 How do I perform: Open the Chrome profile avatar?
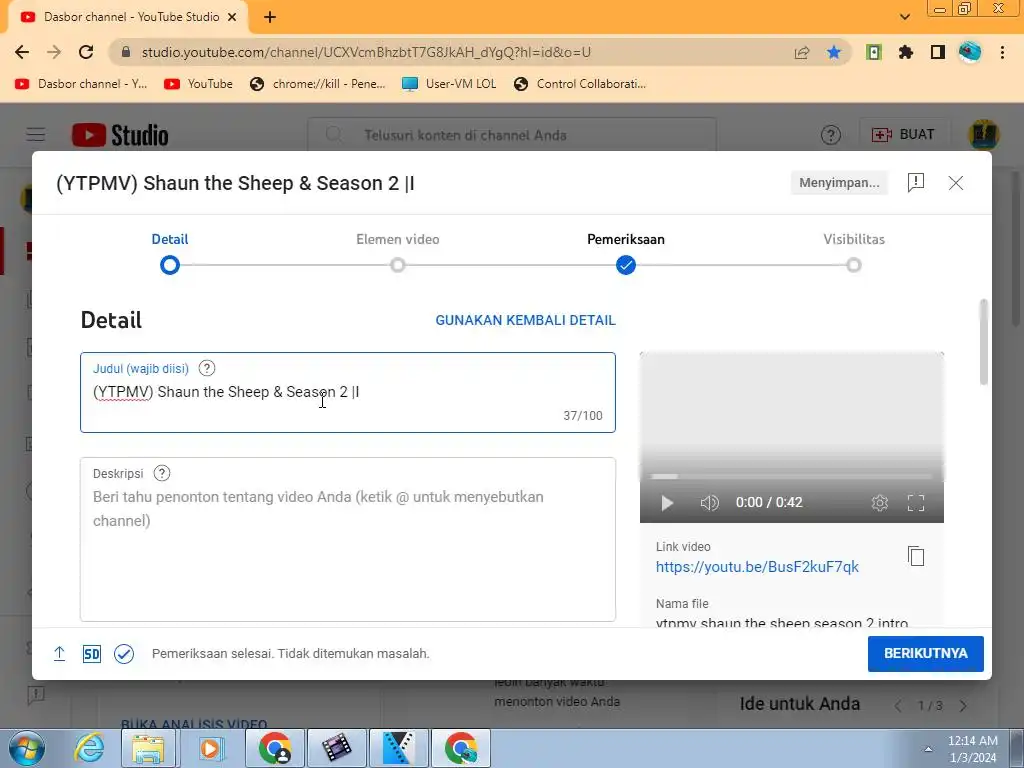970,52
